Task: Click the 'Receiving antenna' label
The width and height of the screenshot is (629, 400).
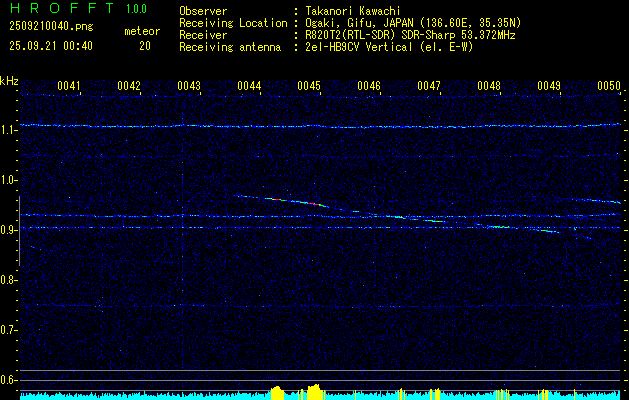Action: pyautogui.click(x=230, y=47)
